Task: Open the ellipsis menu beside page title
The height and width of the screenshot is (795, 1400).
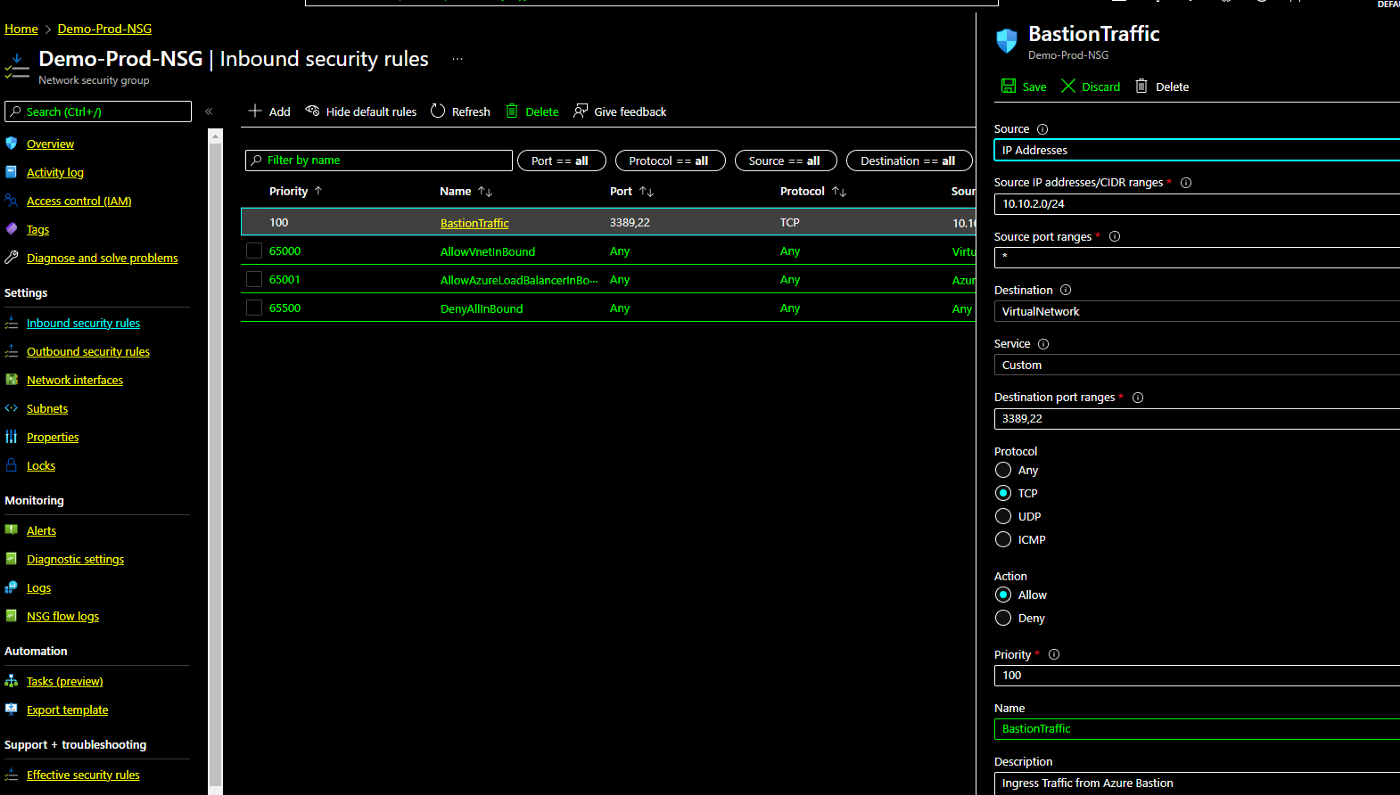Action: pyautogui.click(x=457, y=59)
